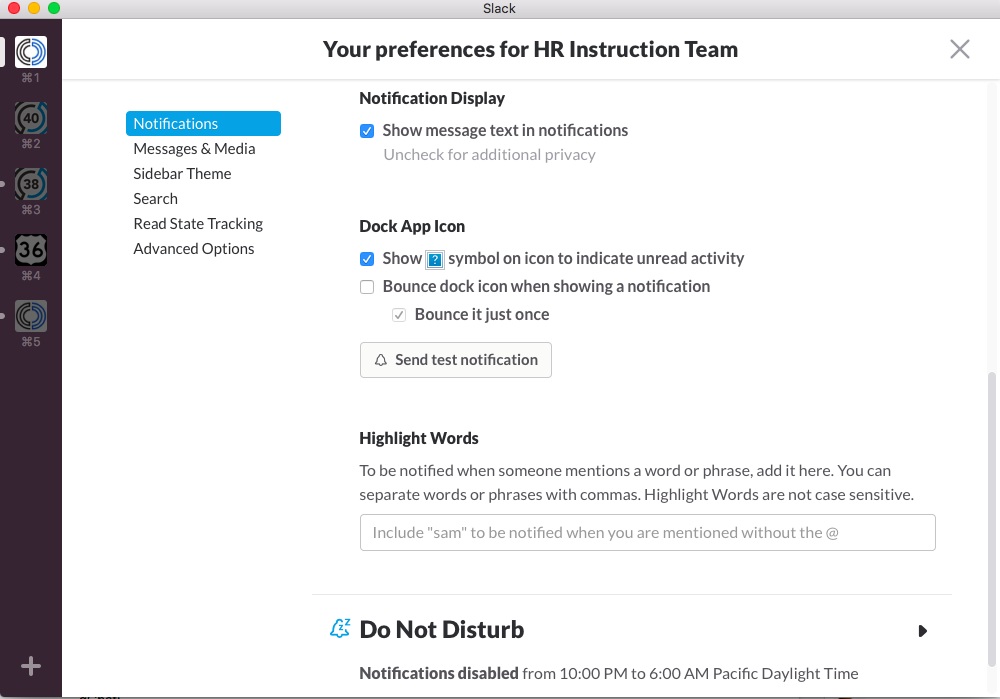Switch to the workspace labeled ⌘5
Viewport: 1000px width, 699px height.
point(31,316)
